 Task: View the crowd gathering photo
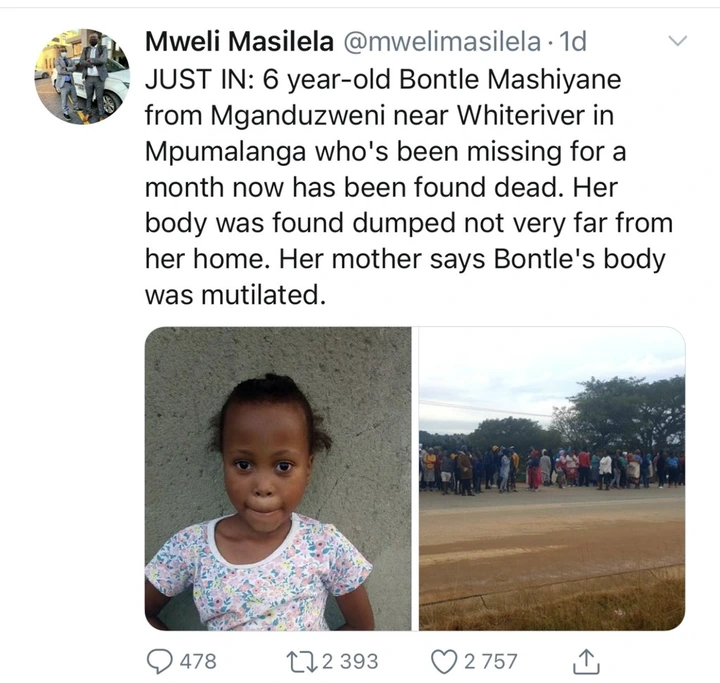tap(552, 478)
